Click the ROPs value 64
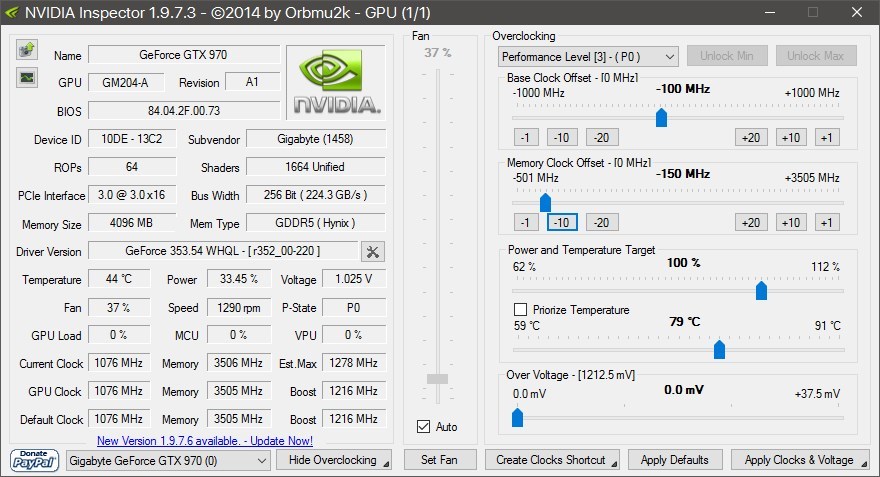Screen dimensions: 880x477 point(132,167)
